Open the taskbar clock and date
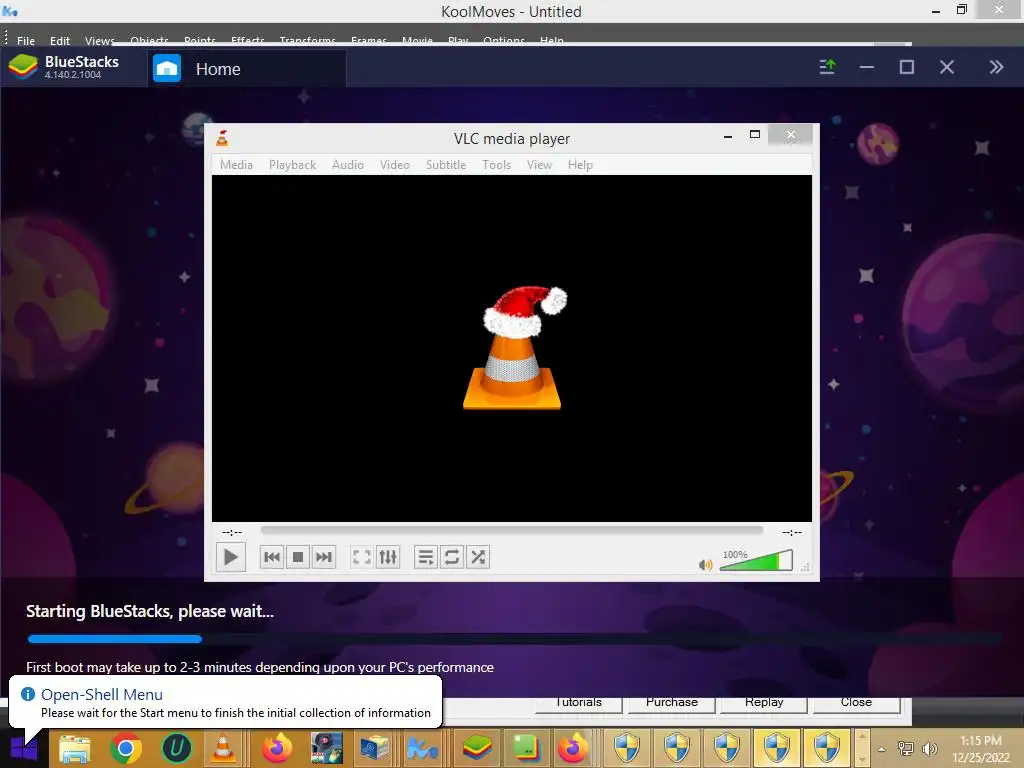Image resolution: width=1024 pixels, height=768 pixels. pyautogui.click(x=981, y=749)
